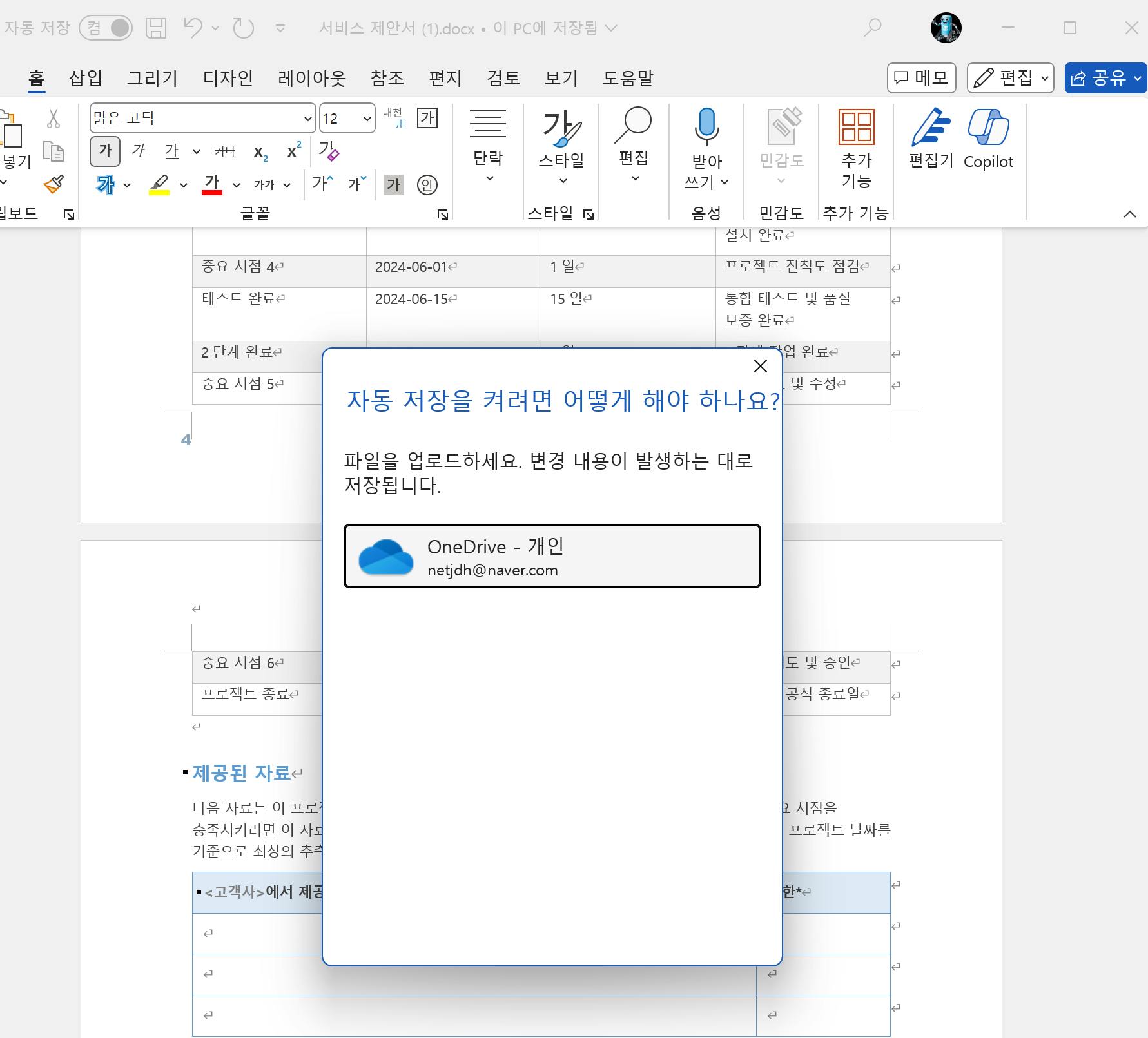Toggle the AutoSave (자동 저장) switch
Viewport: 1148px width, 1038px height.
click(106, 28)
